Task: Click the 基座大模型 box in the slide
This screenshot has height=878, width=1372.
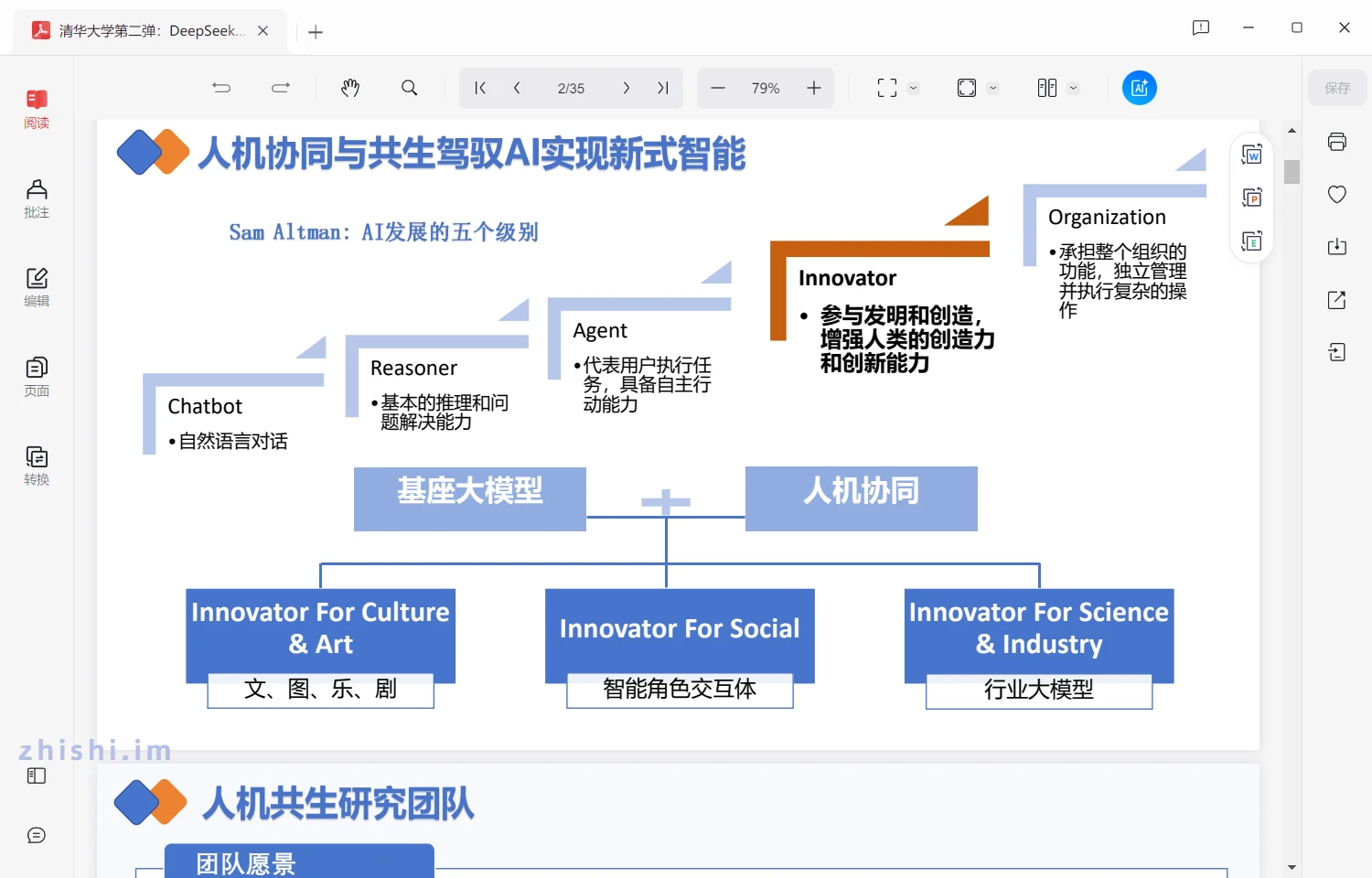Action: (x=470, y=498)
